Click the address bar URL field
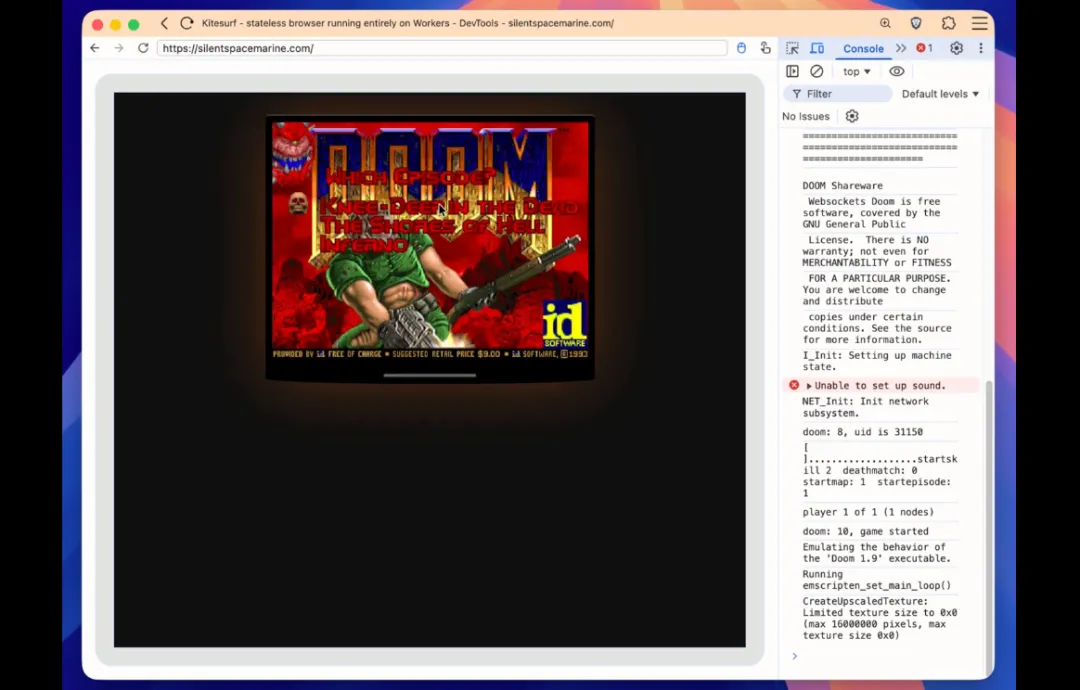This screenshot has height=690, width=1080. click(x=442, y=48)
